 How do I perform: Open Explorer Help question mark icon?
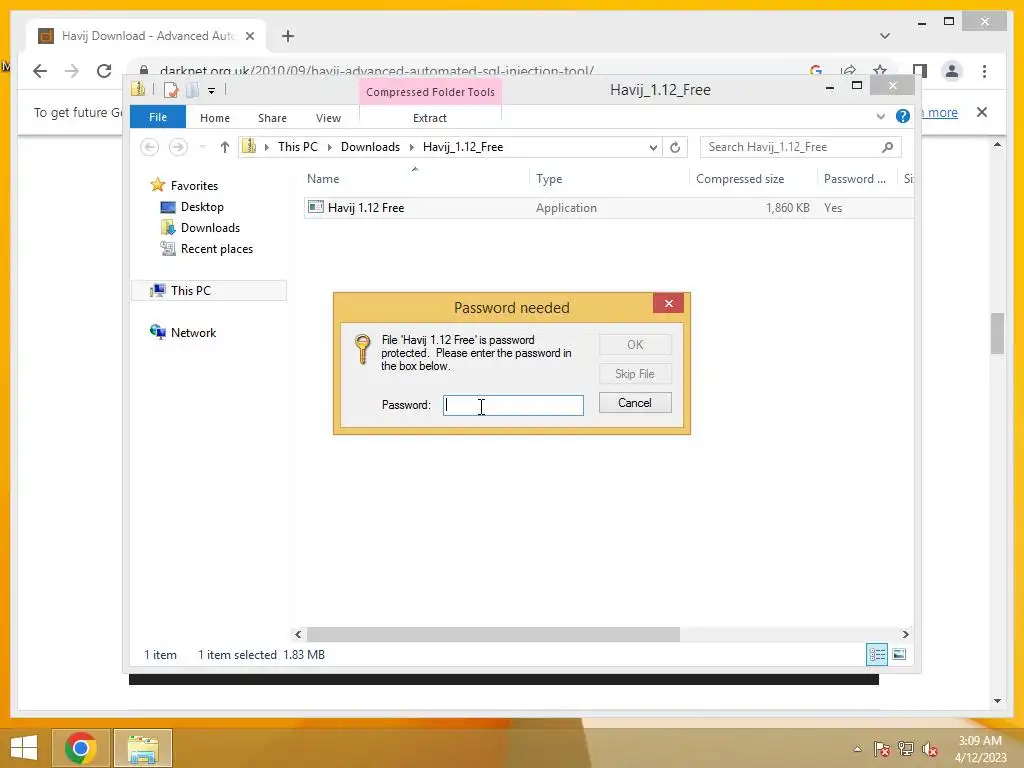[903, 116]
